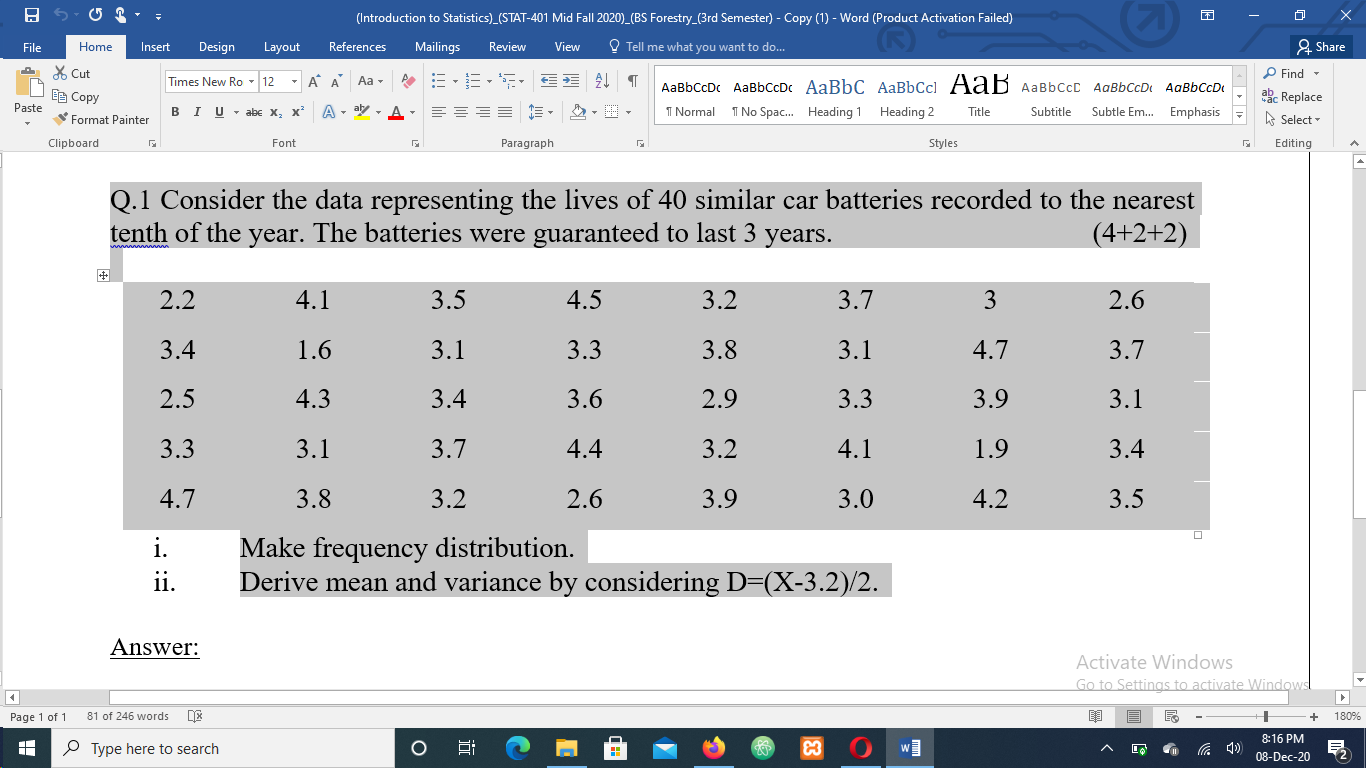Screen dimensions: 1366x768
Task: Apply the Heading 1 style
Action: 834,96
